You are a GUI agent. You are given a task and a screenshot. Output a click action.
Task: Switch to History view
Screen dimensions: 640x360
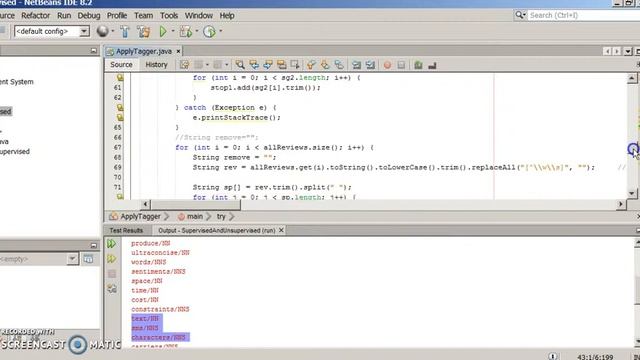click(156, 65)
